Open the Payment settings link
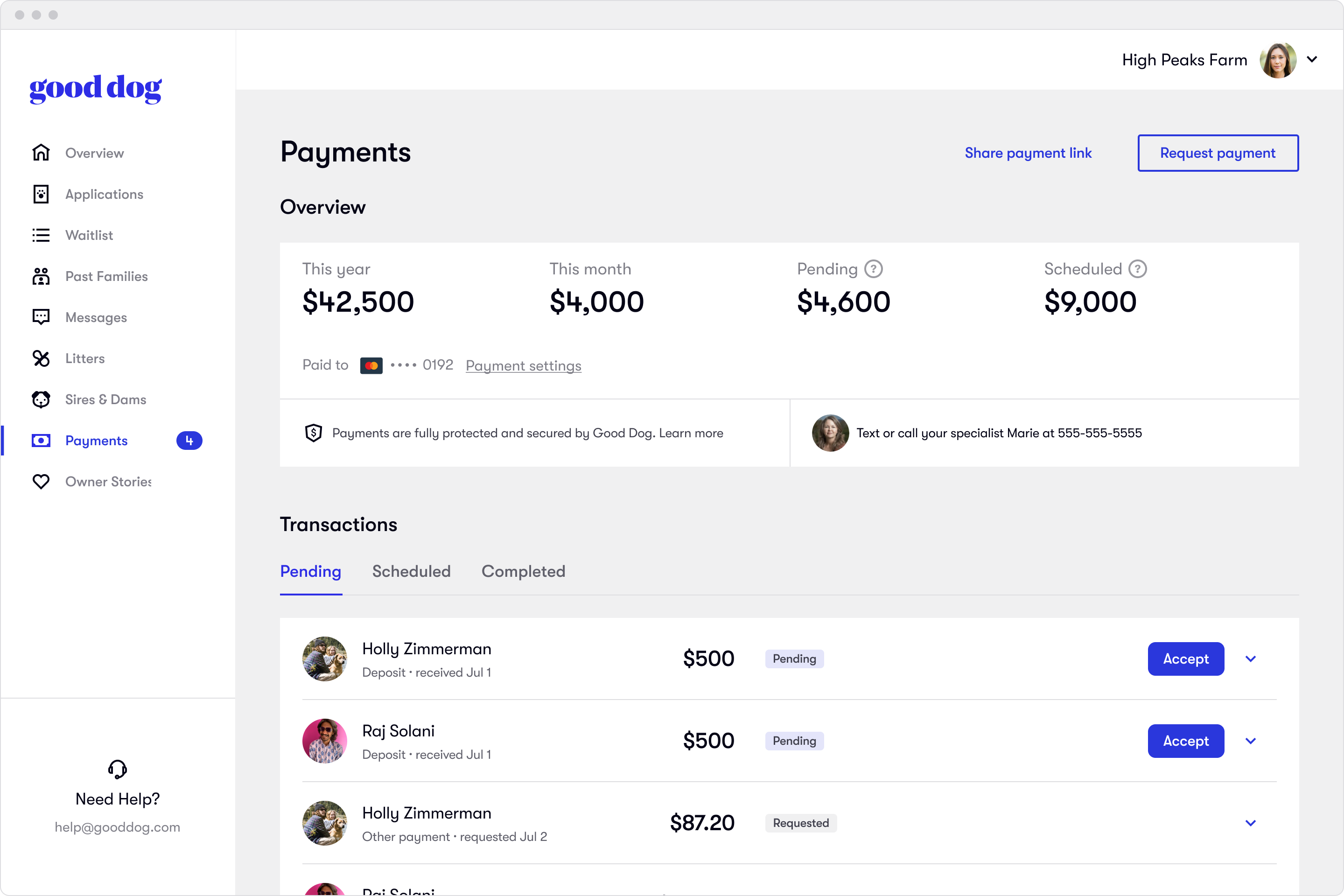Viewport: 1344px width, 896px height. 523,366
